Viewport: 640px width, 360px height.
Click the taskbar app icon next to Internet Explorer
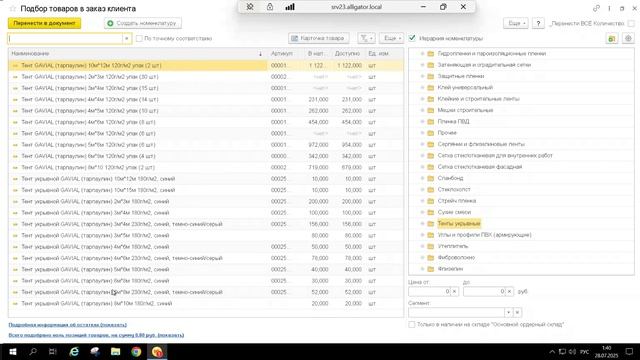95,352
